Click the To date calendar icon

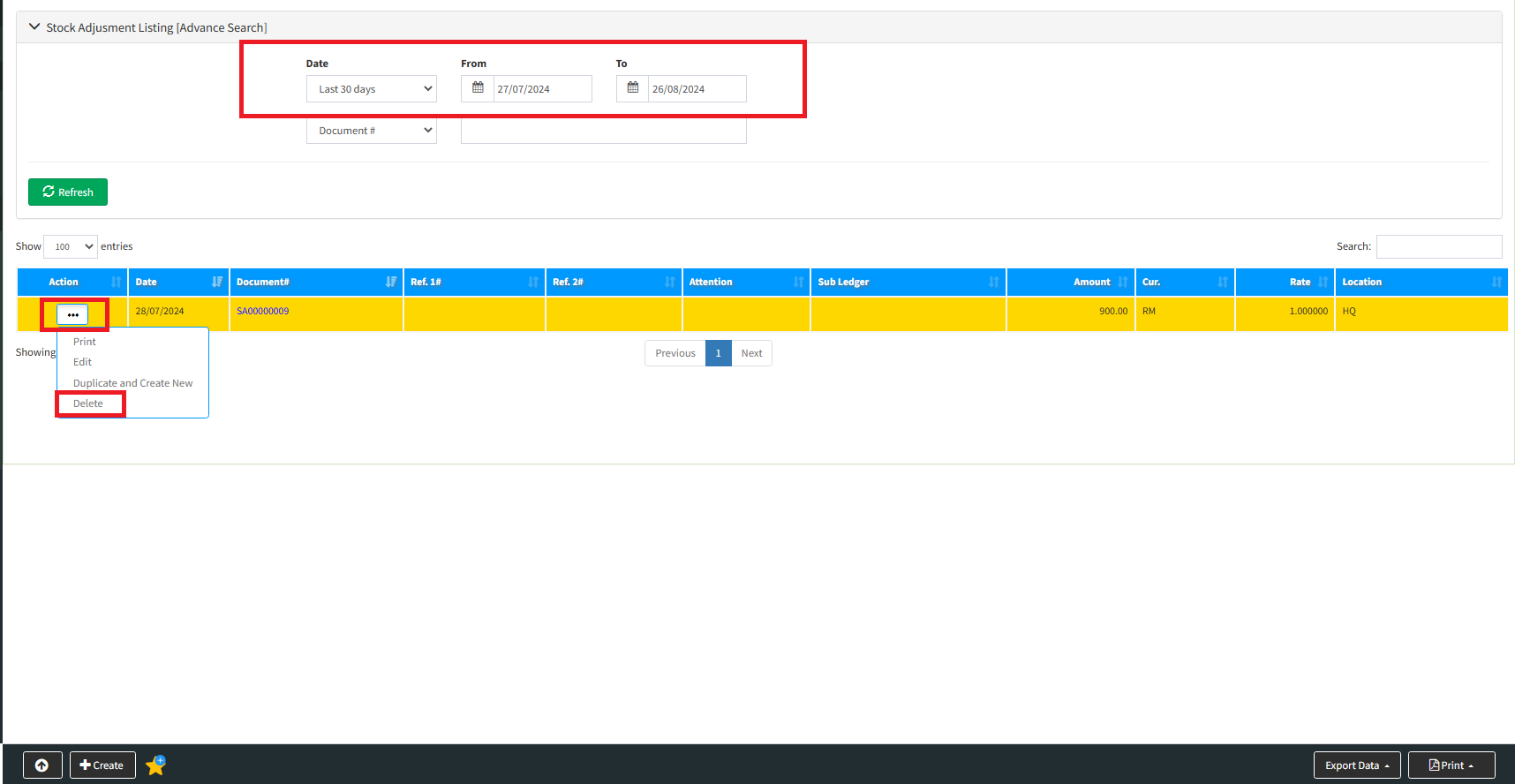click(632, 88)
